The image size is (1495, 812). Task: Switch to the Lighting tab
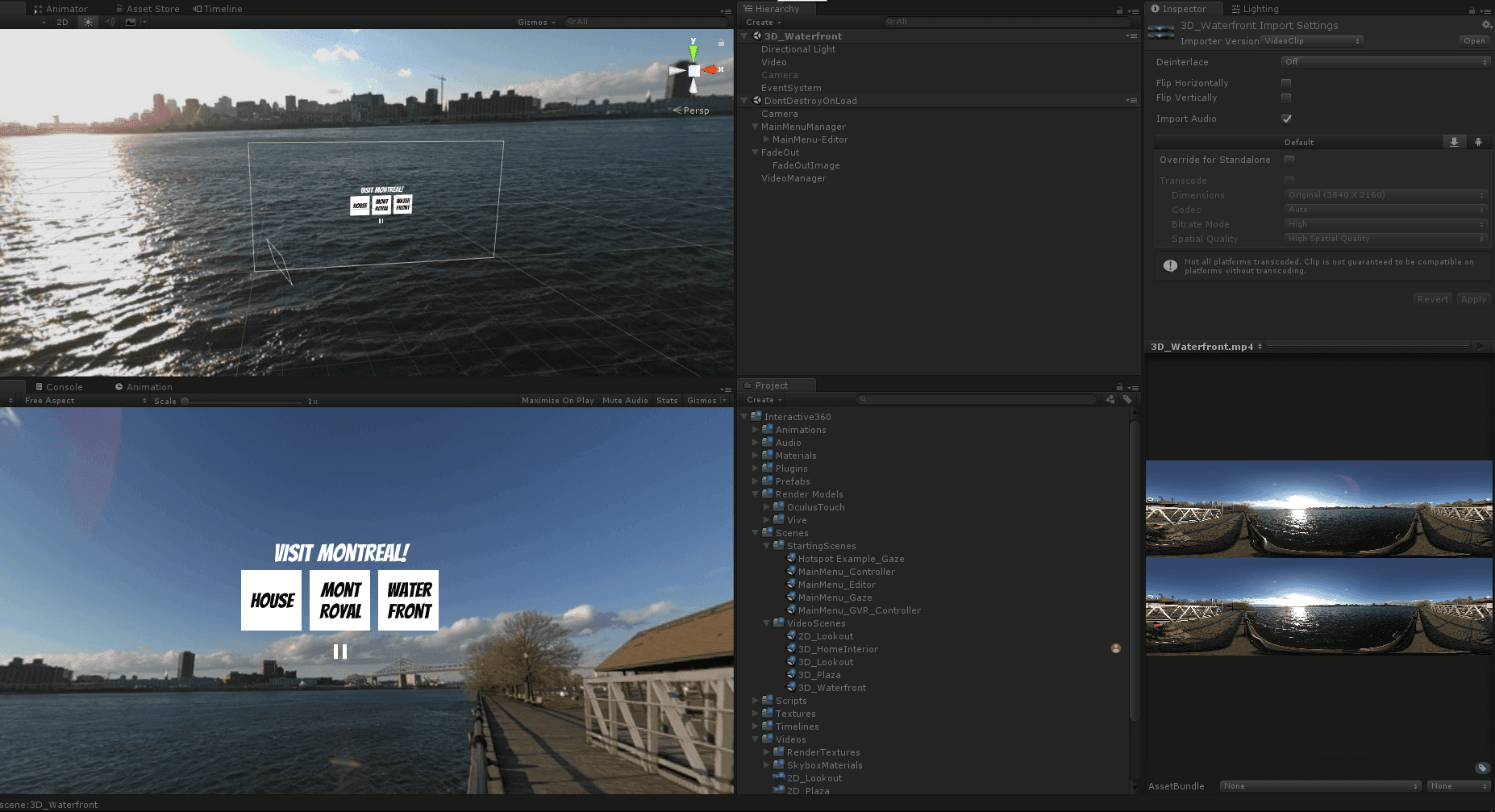(x=1255, y=9)
